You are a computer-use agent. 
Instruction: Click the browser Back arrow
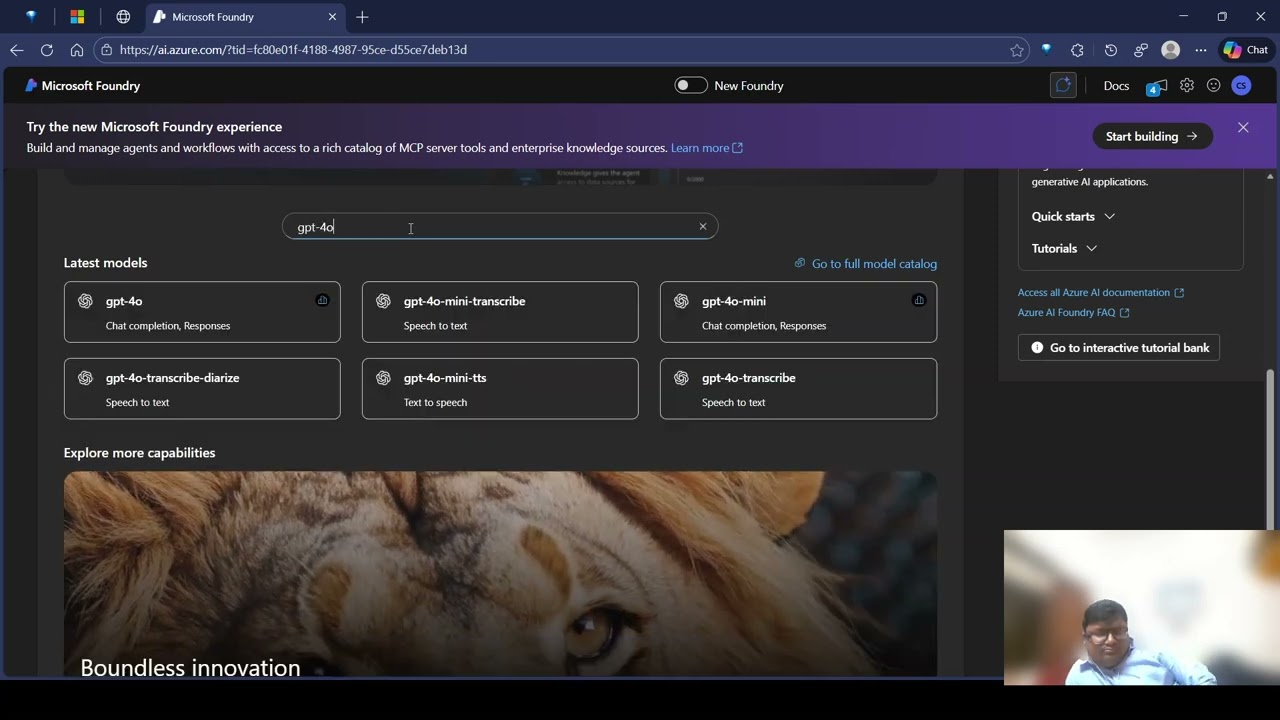tap(17, 50)
